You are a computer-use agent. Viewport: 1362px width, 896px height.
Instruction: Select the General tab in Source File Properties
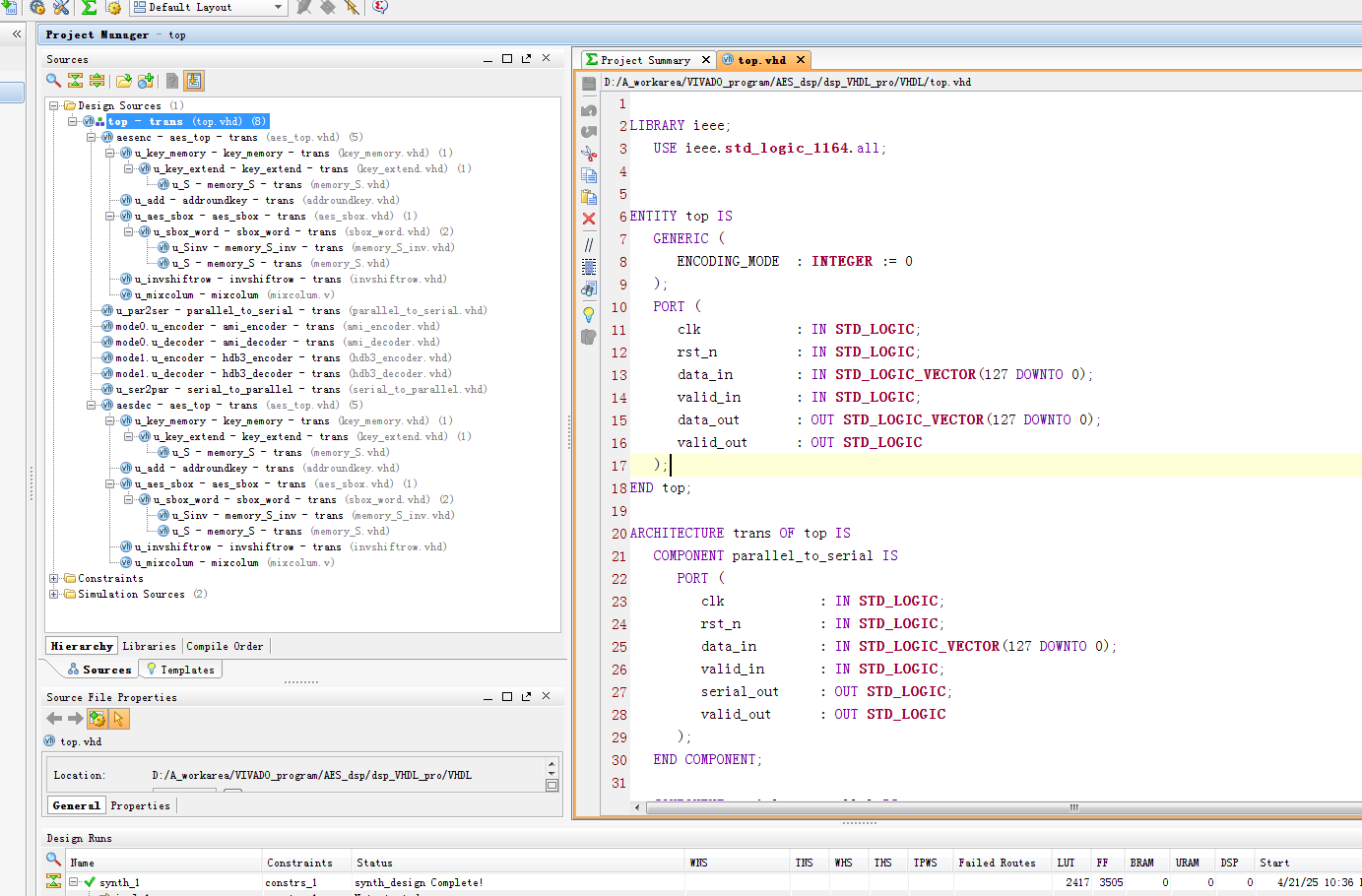pos(76,805)
